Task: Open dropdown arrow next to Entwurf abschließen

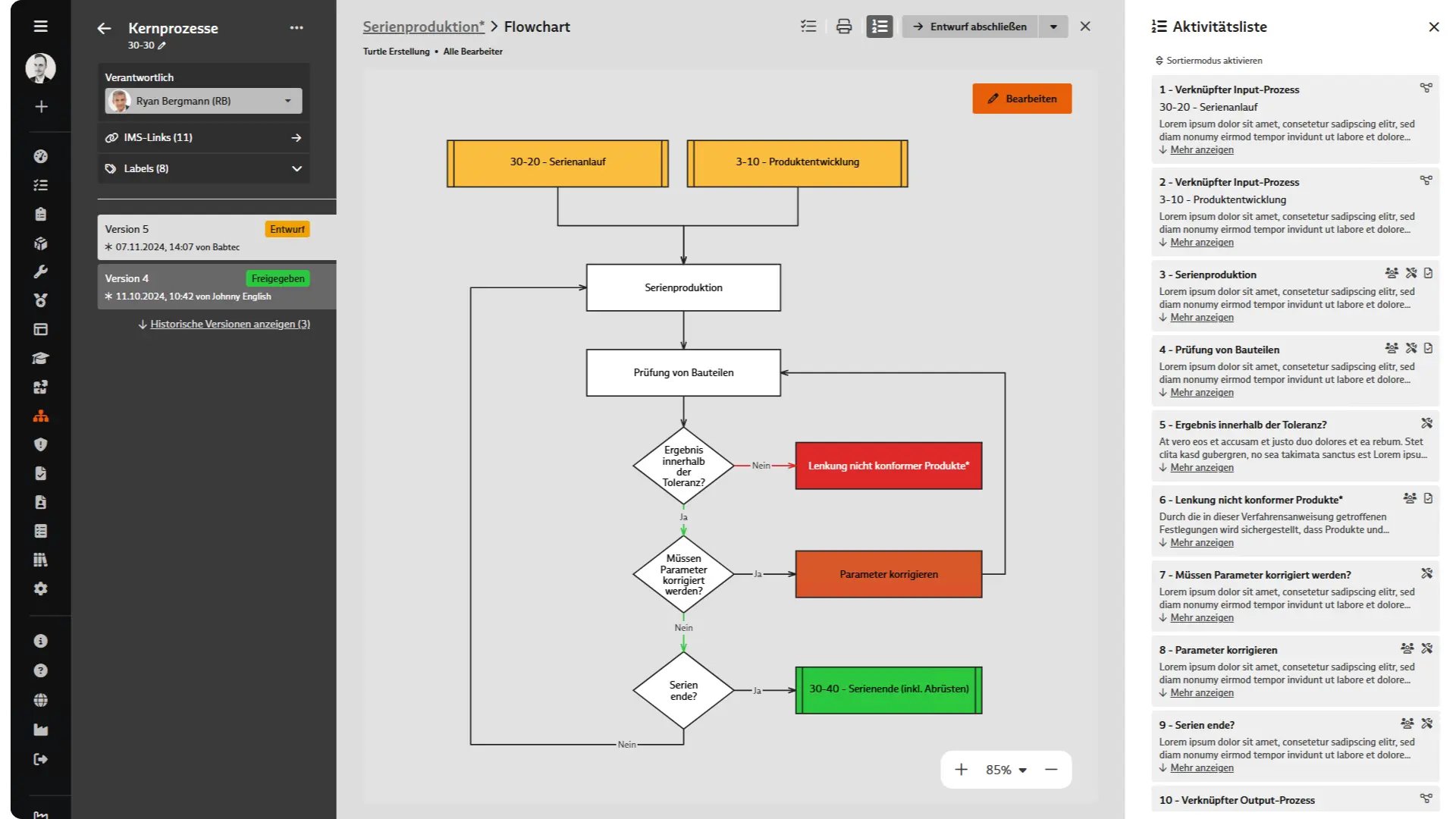Action: tap(1053, 27)
